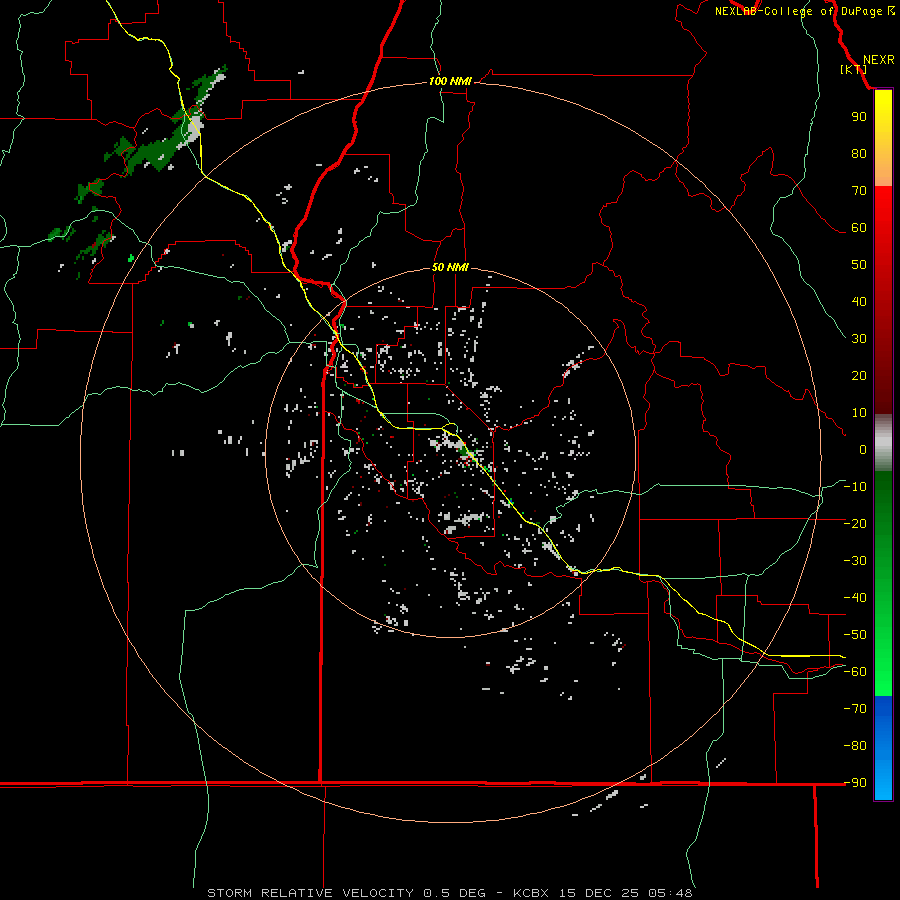This screenshot has height=900, width=900.
Task: Click the -90 value on velocity scale
Action: tap(855, 783)
